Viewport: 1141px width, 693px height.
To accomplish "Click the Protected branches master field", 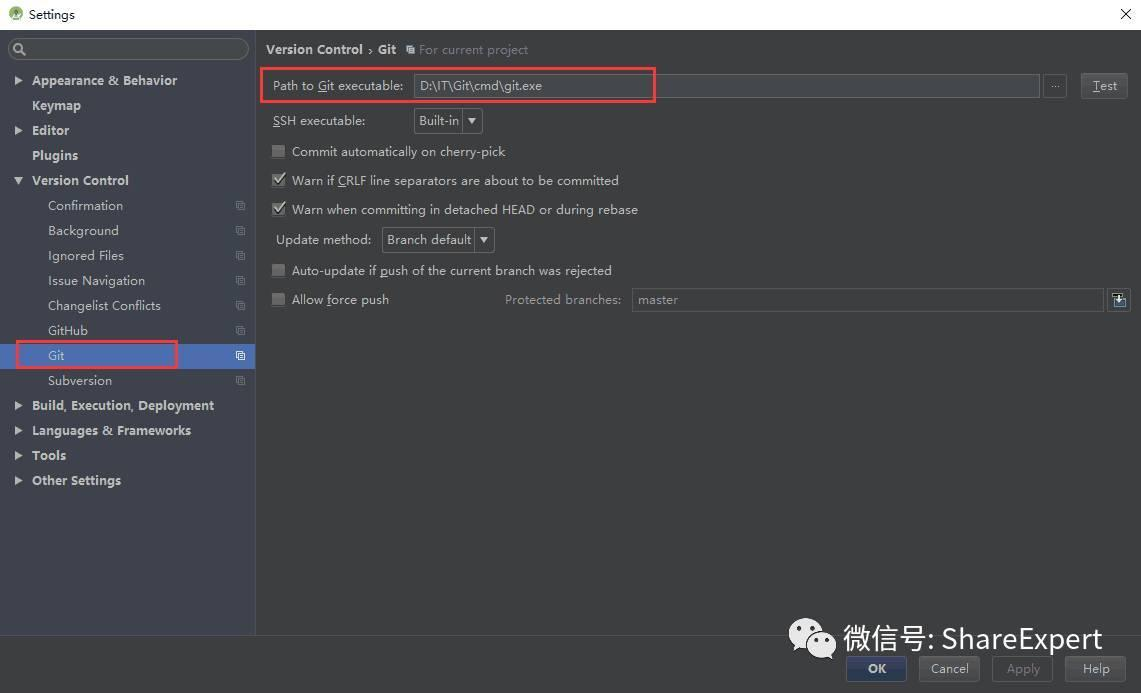I will click(867, 300).
